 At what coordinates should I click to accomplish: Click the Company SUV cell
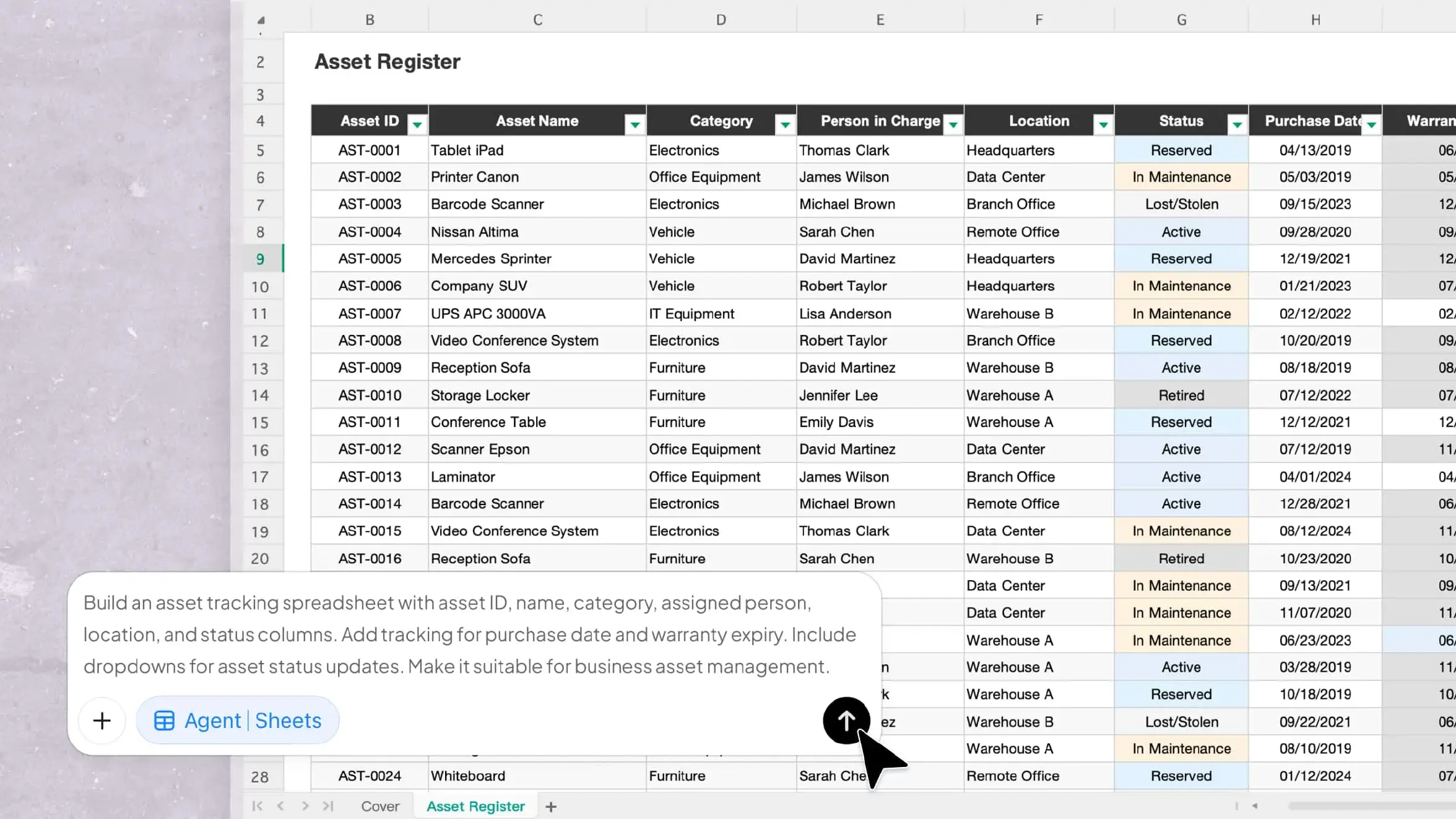537,286
